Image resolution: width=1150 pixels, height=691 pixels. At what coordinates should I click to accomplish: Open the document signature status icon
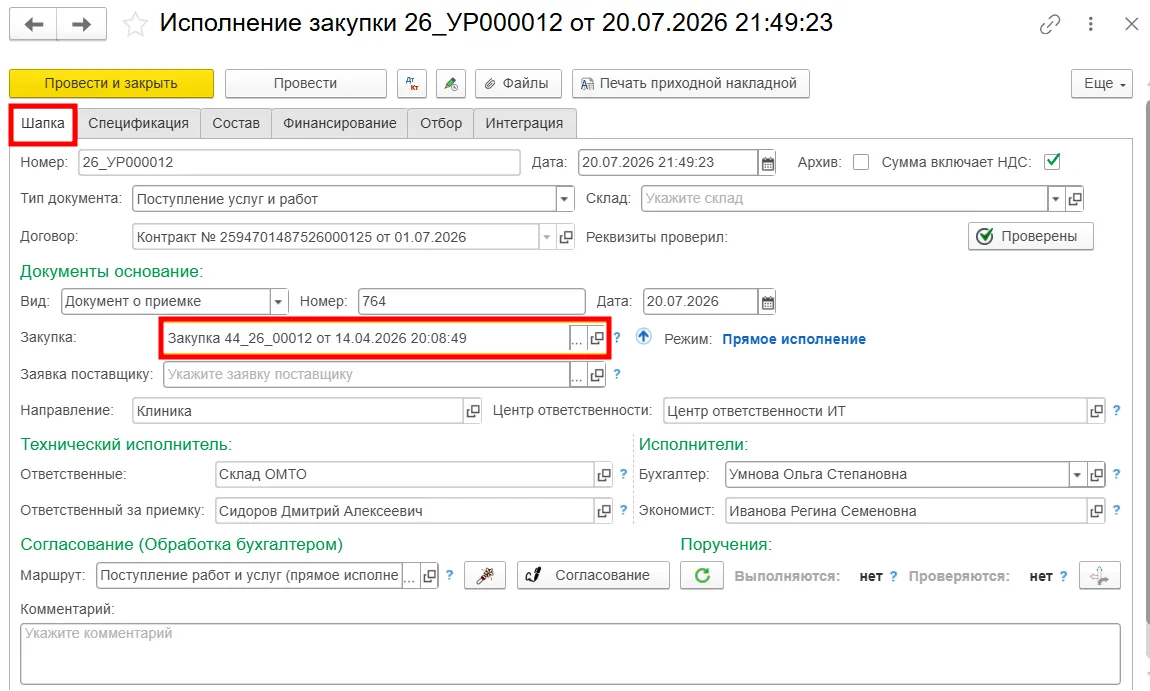(x=451, y=84)
